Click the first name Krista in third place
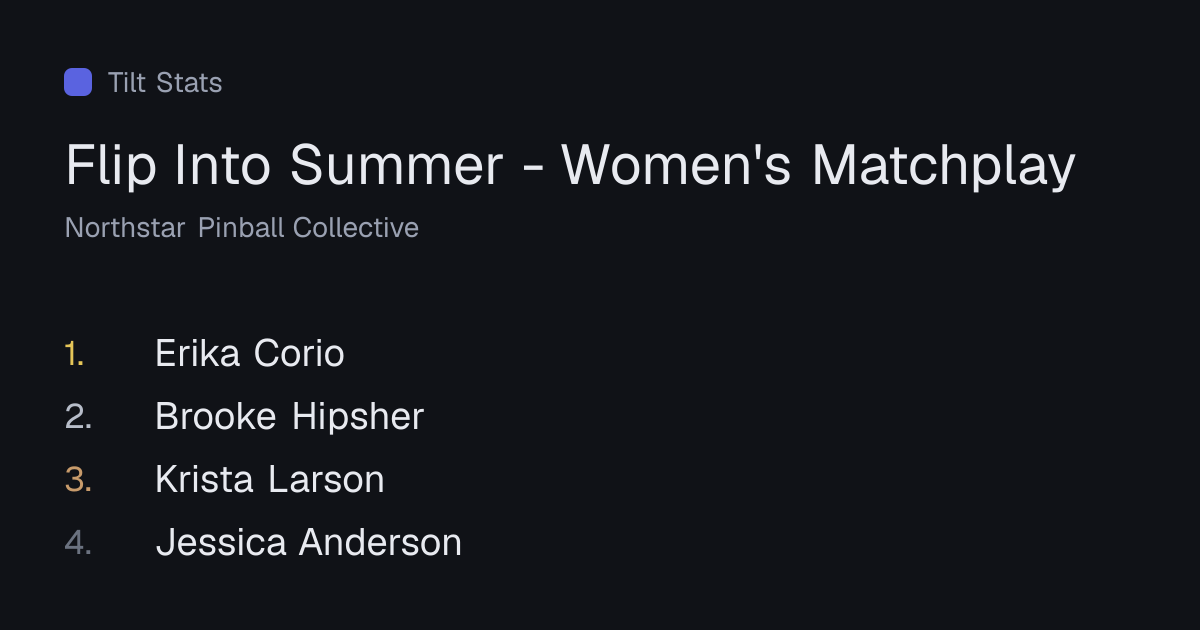 click(205, 480)
